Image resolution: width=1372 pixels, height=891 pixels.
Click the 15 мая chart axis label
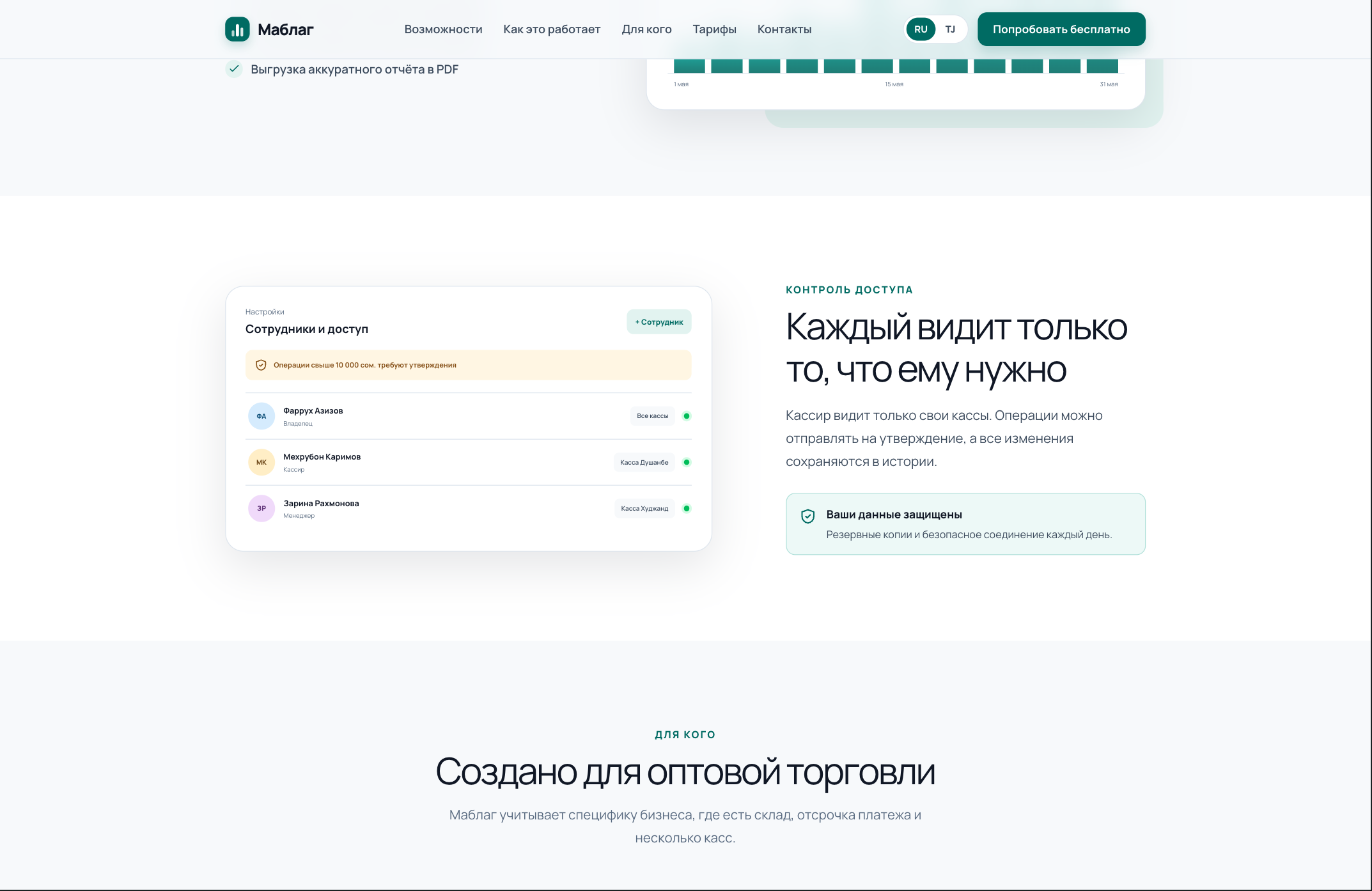coord(894,84)
